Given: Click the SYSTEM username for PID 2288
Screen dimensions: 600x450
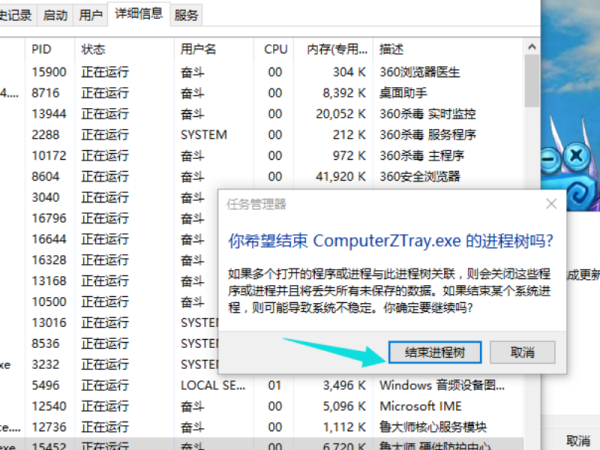Looking at the screenshot, I should [204, 135].
